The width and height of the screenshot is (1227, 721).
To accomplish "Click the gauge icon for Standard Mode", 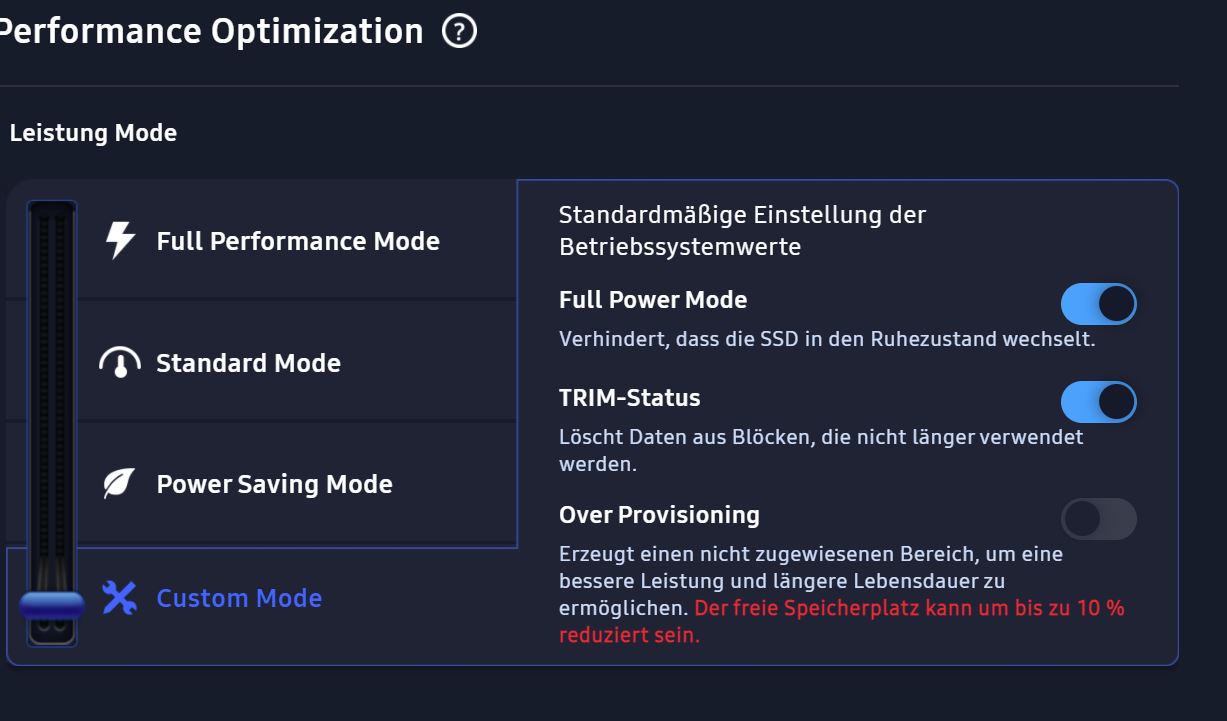I will [119, 362].
